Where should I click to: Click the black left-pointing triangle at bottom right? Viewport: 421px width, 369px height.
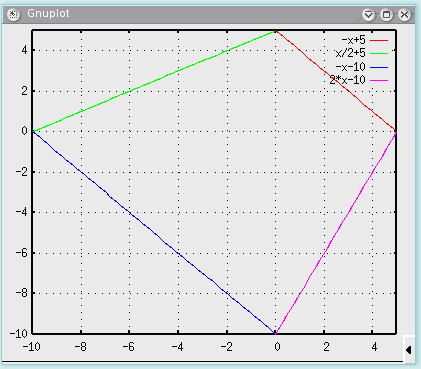[409, 350]
